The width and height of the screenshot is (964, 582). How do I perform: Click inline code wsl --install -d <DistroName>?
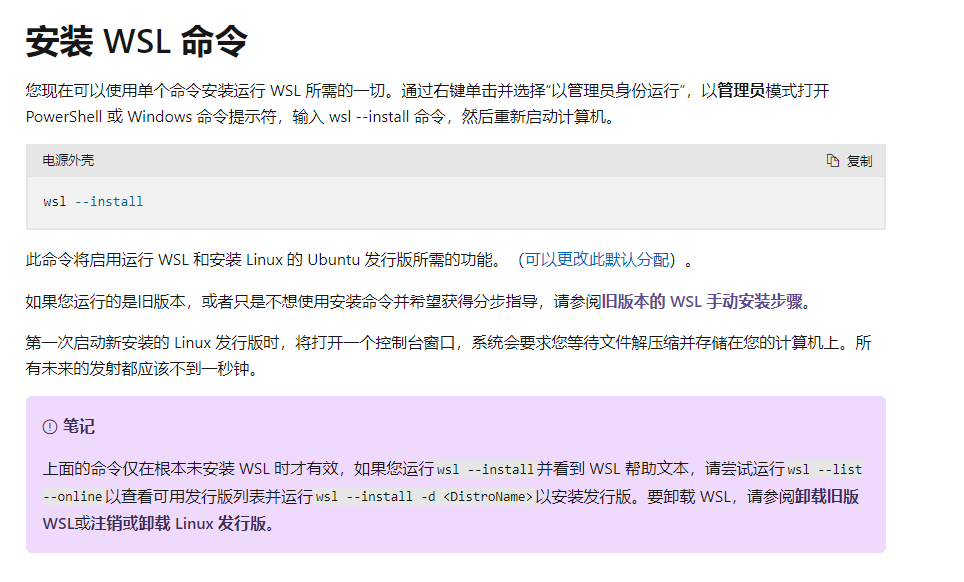pos(424,497)
